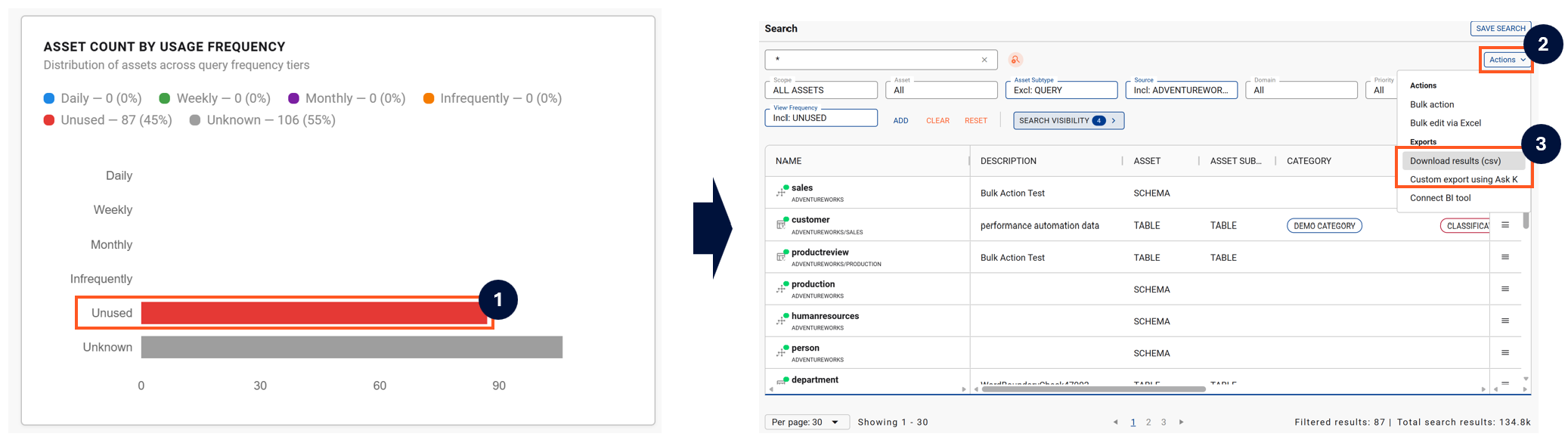Open the hamburger row menu for person
Screen dimensions: 1568x446
(x=1505, y=352)
